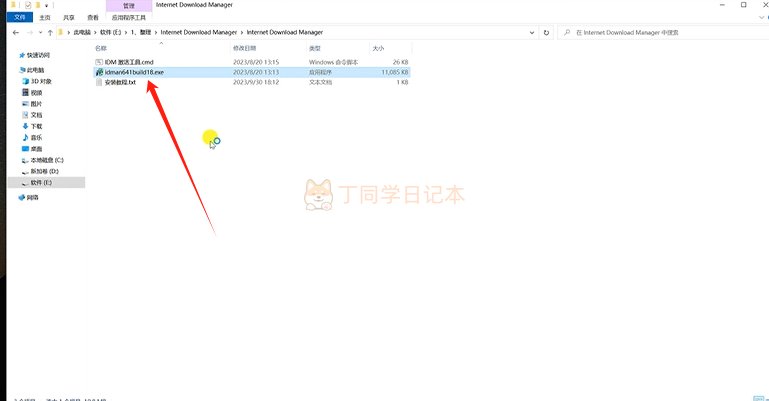Open the 文件 File menu tab
The height and width of the screenshot is (401, 769).
(20, 17)
